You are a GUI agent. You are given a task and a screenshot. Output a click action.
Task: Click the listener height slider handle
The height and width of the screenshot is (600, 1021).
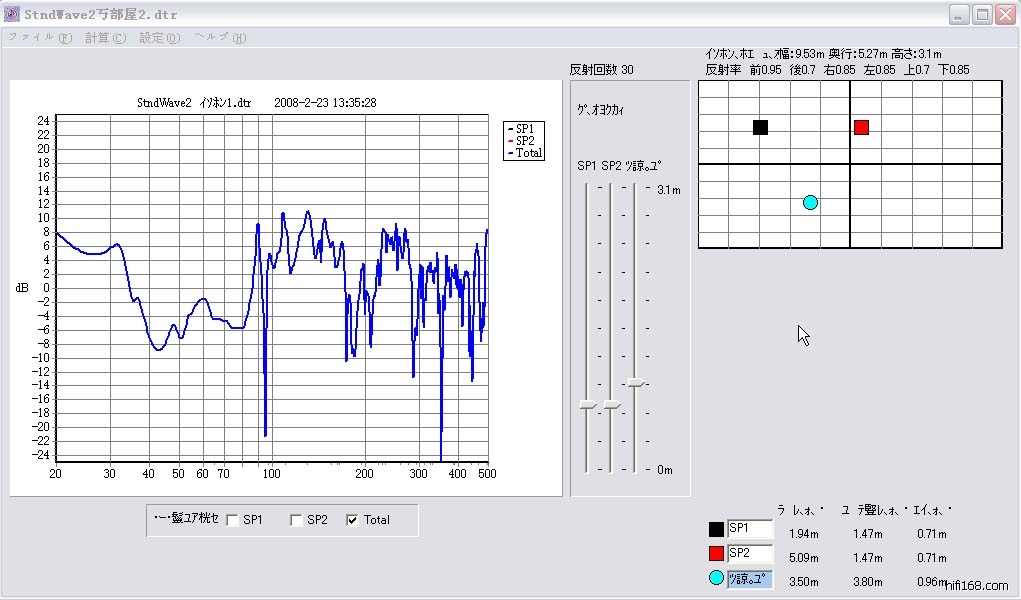[635, 383]
